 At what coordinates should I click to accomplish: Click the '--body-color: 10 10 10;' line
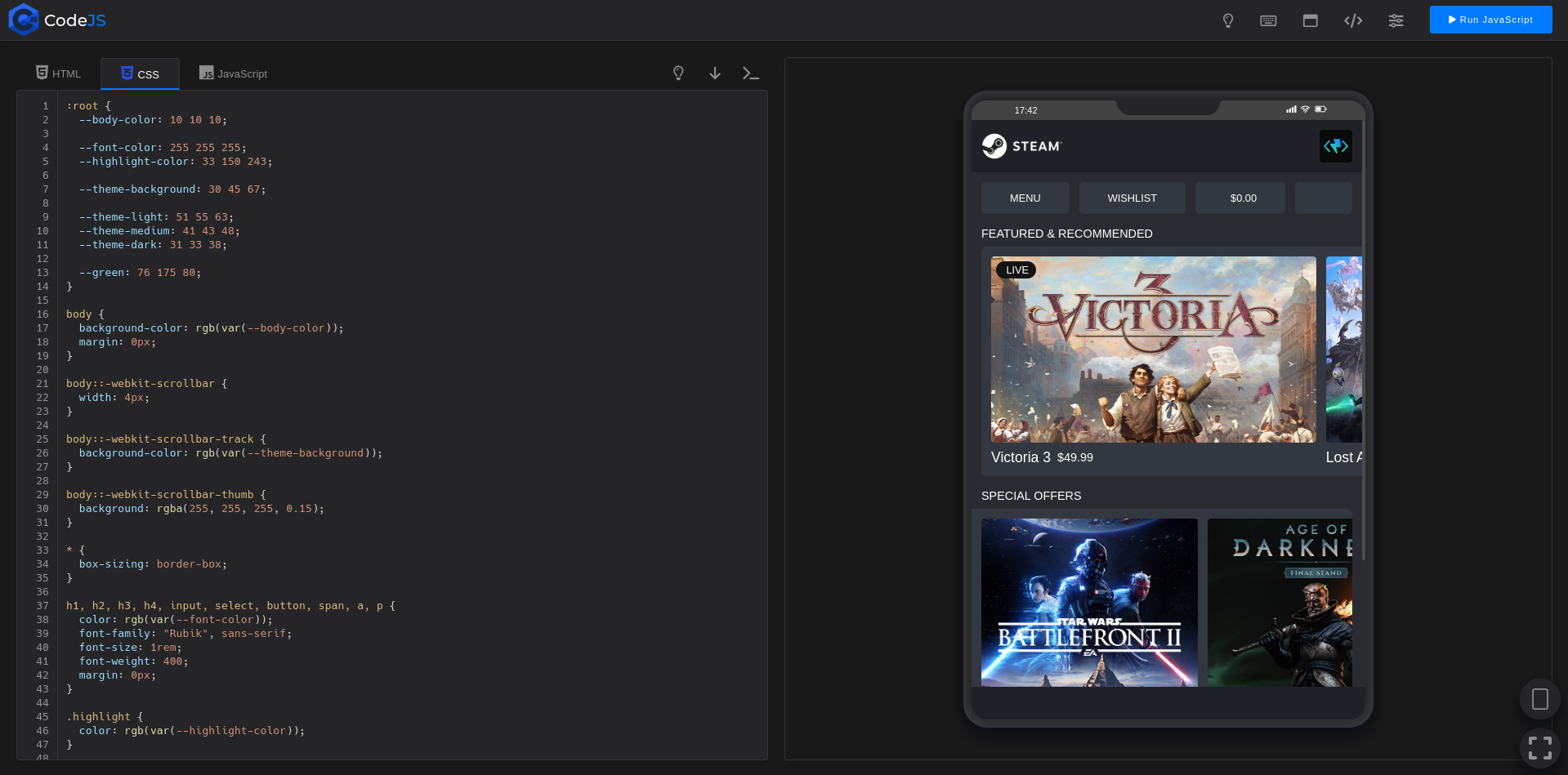point(153,120)
